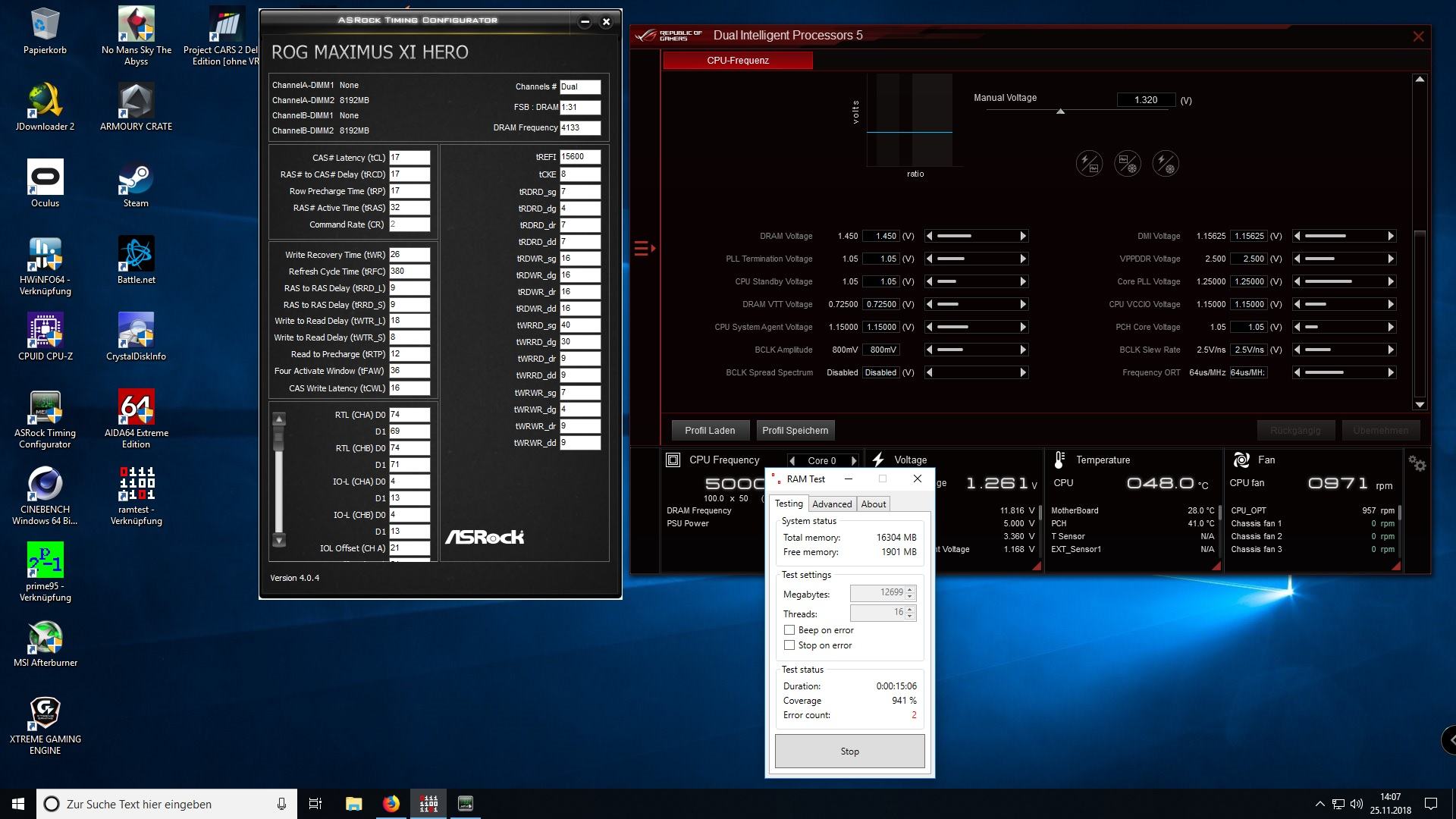Show hidden system tray icons

coord(1319,804)
